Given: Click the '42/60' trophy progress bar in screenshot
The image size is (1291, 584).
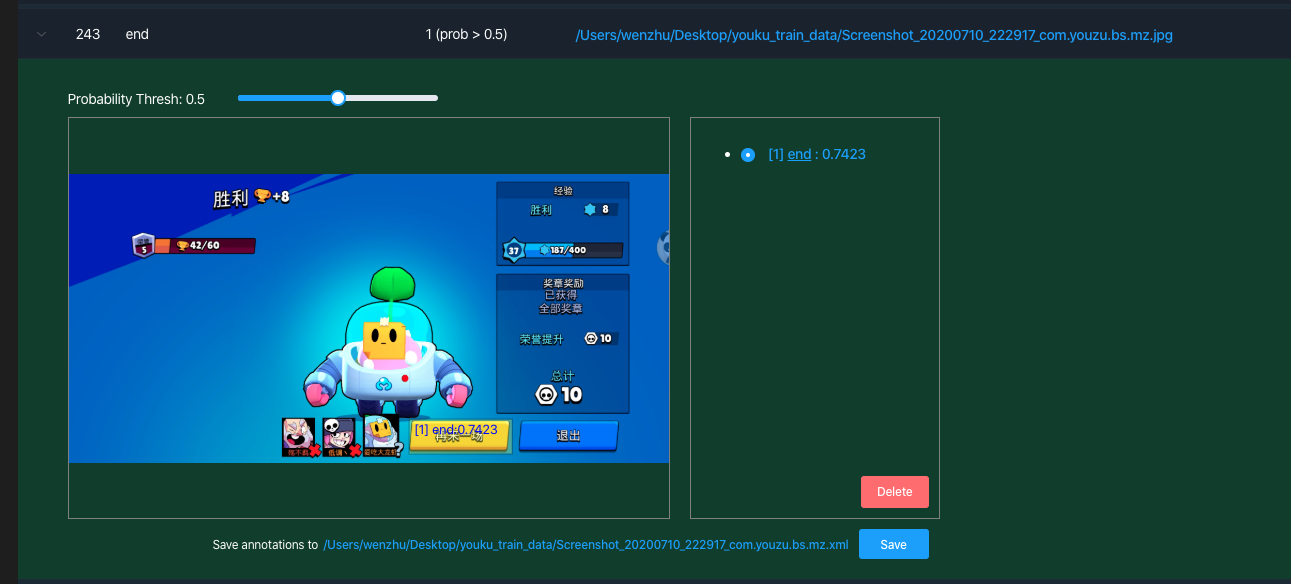Looking at the screenshot, I should [205, 246].
